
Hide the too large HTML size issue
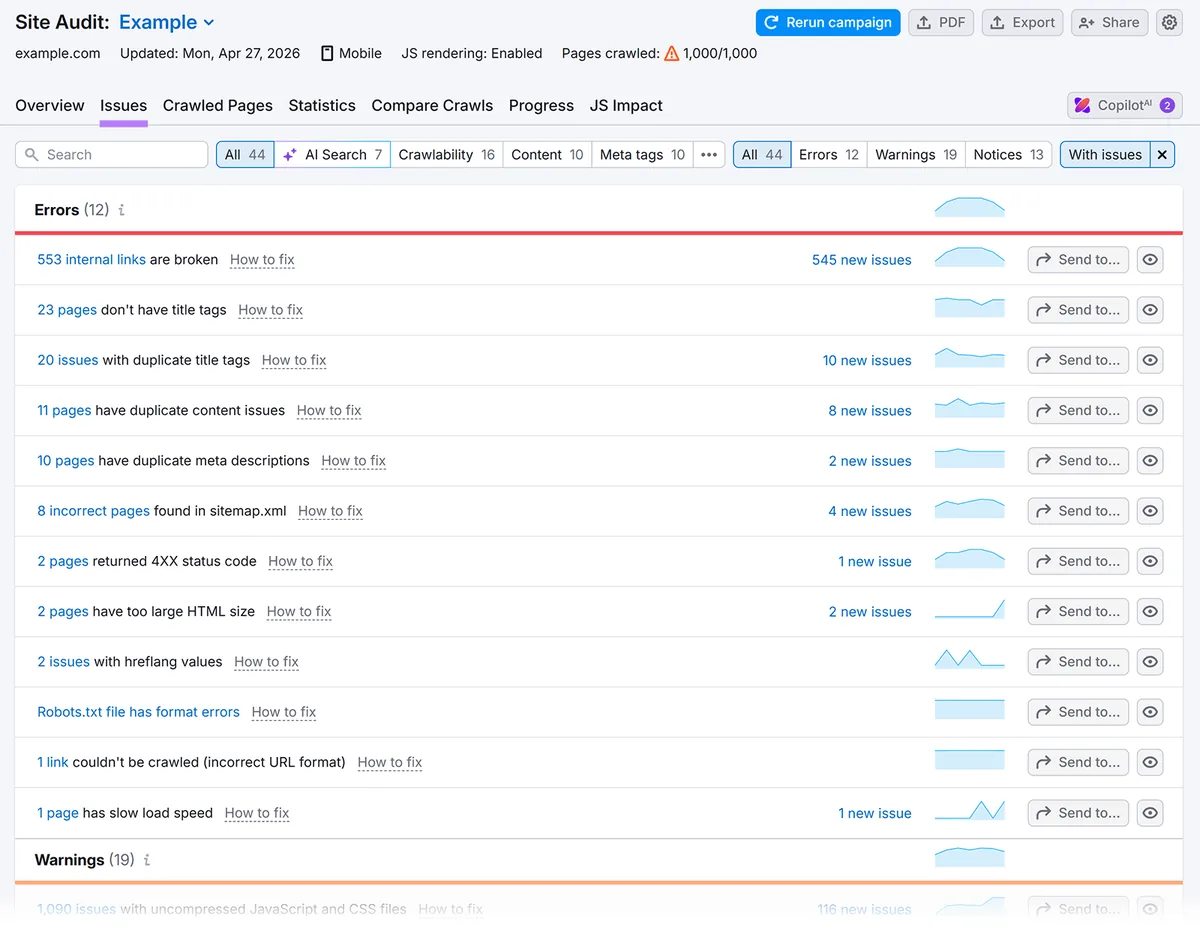(1150, 611)
